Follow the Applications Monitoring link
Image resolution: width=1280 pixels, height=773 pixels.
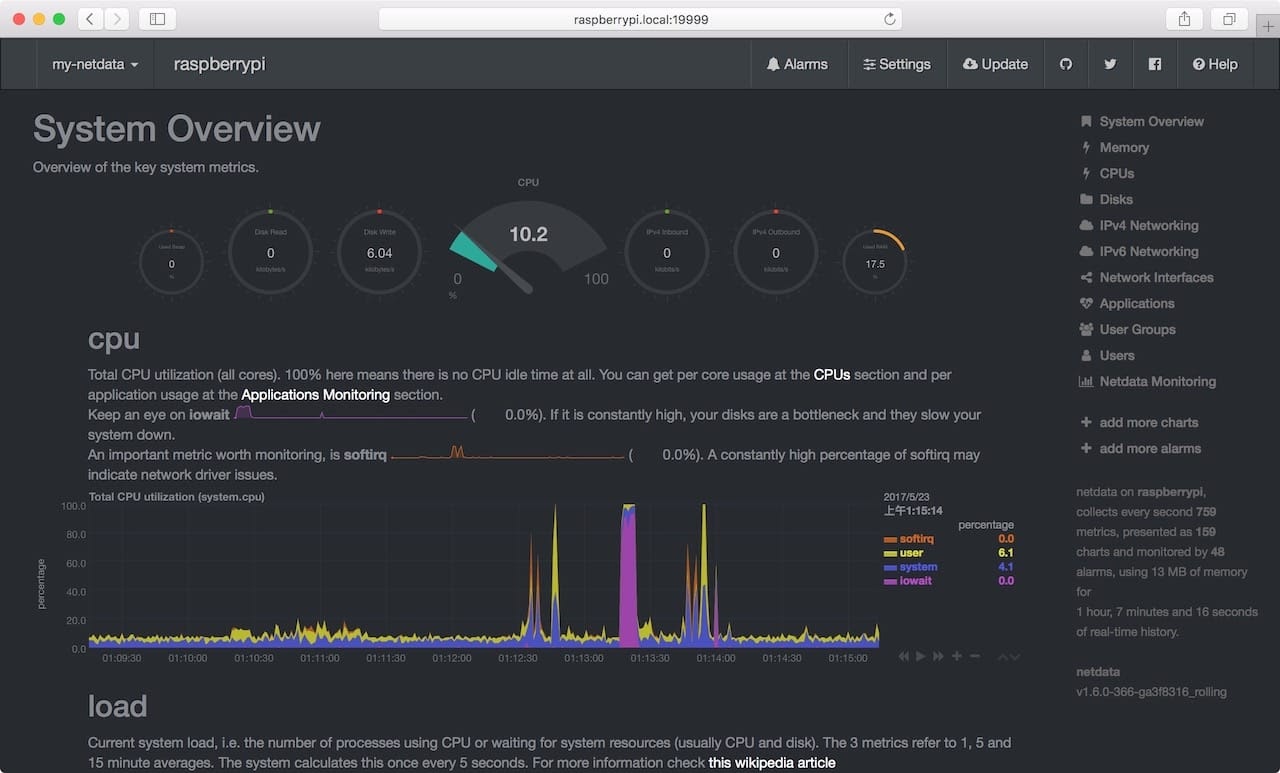coord(316,395)
